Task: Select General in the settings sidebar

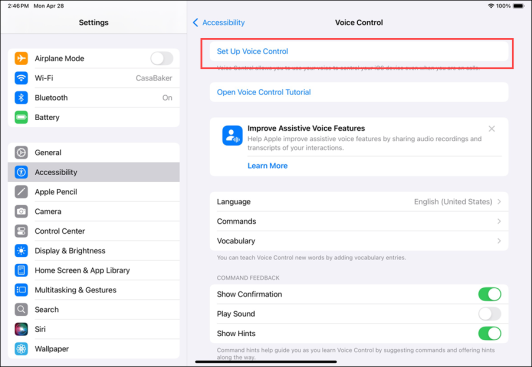Action: point(94,153)
